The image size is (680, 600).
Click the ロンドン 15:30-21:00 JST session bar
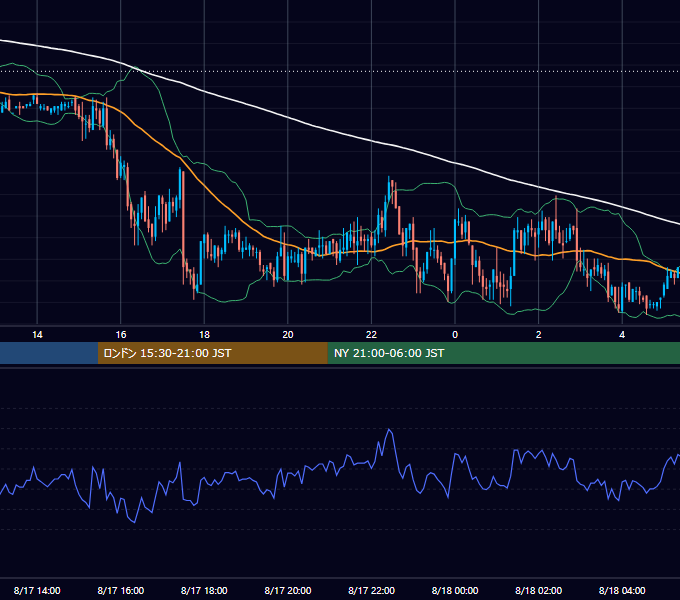212,353
